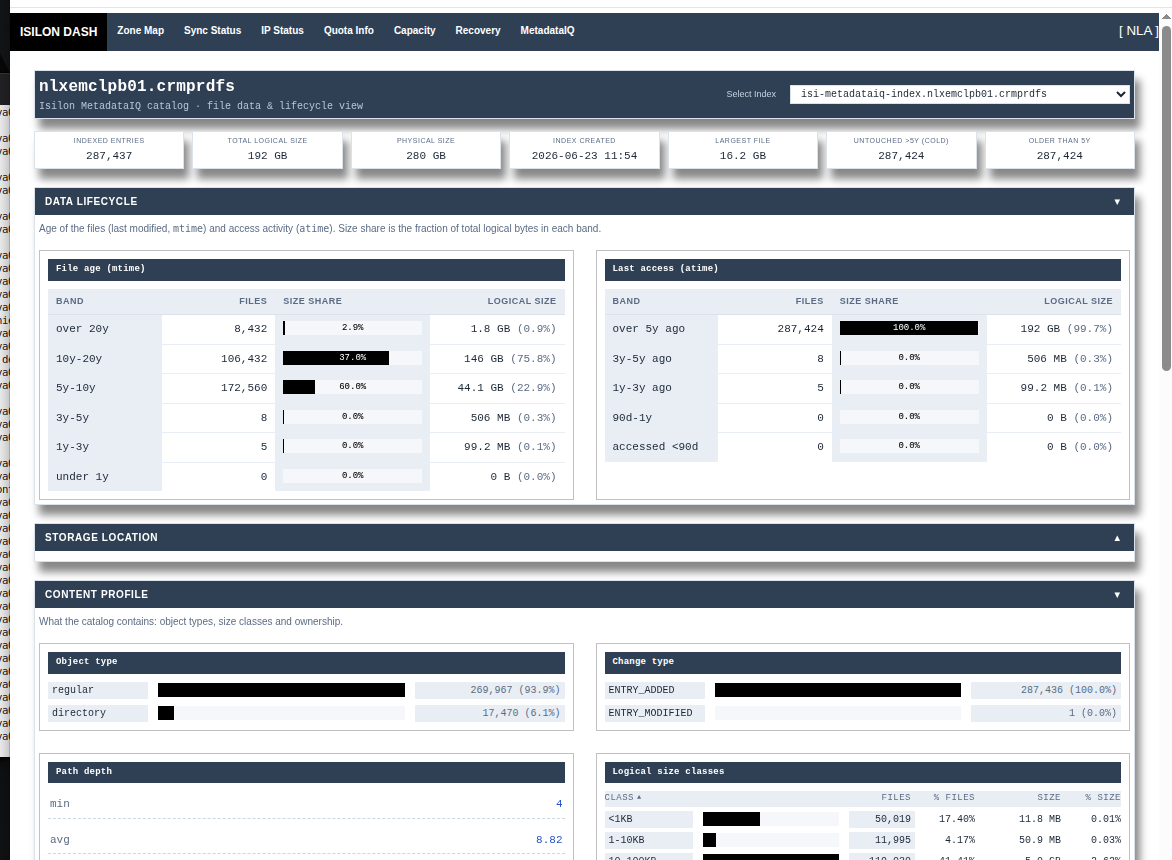The height and width of the screenshot is (860, 1172).
Task: Click the over 5y ago 100.0% bar
Action: point(909,328)
